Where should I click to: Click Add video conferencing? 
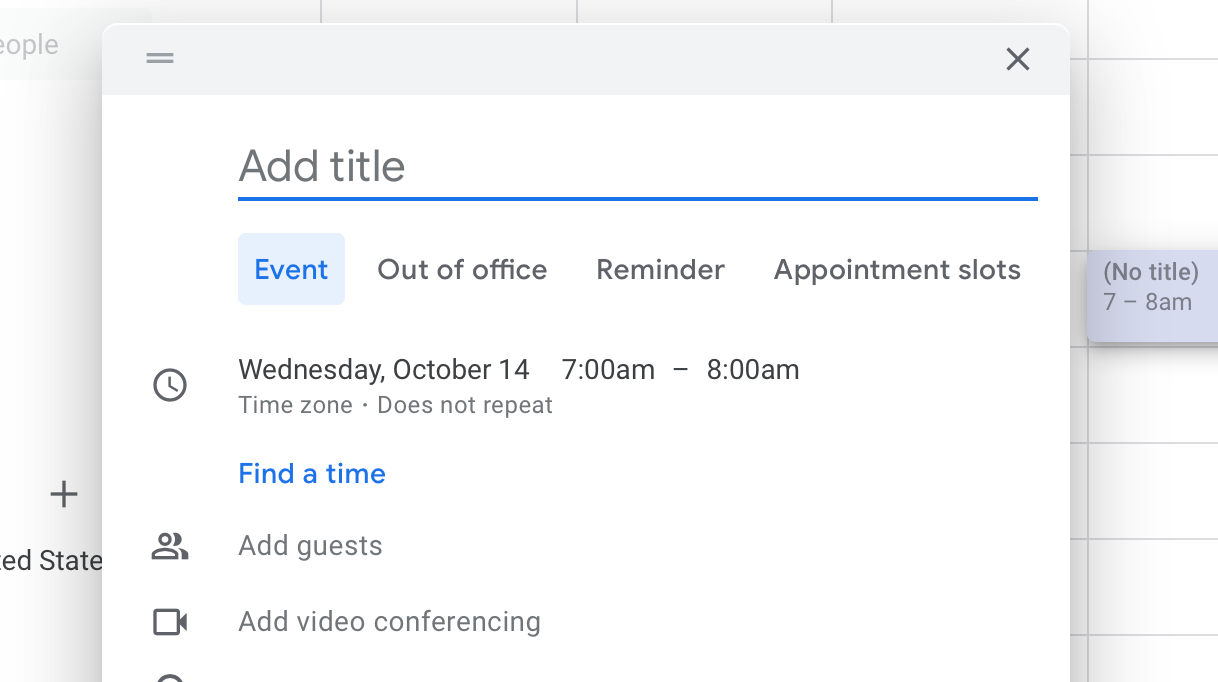[389, 622]
